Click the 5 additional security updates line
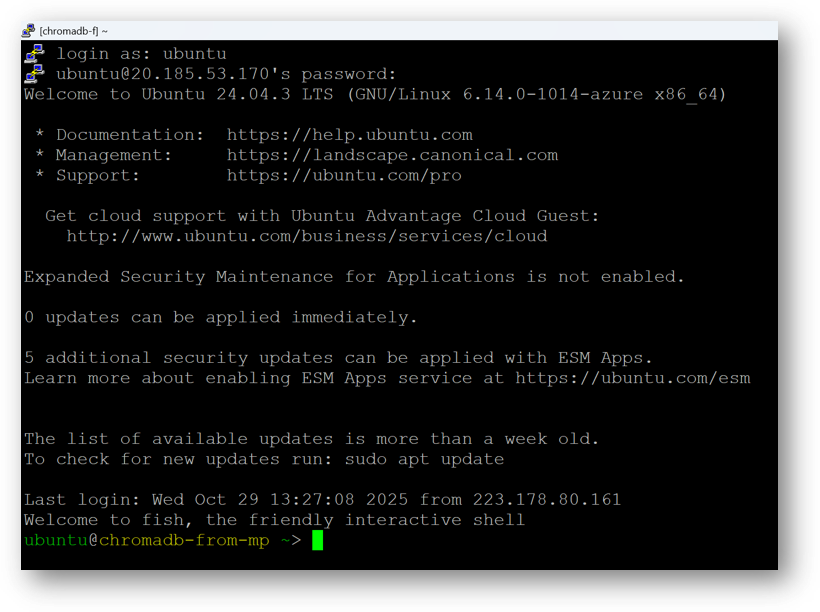The width and height of the screenshot is (820, 612). (330, 357)
